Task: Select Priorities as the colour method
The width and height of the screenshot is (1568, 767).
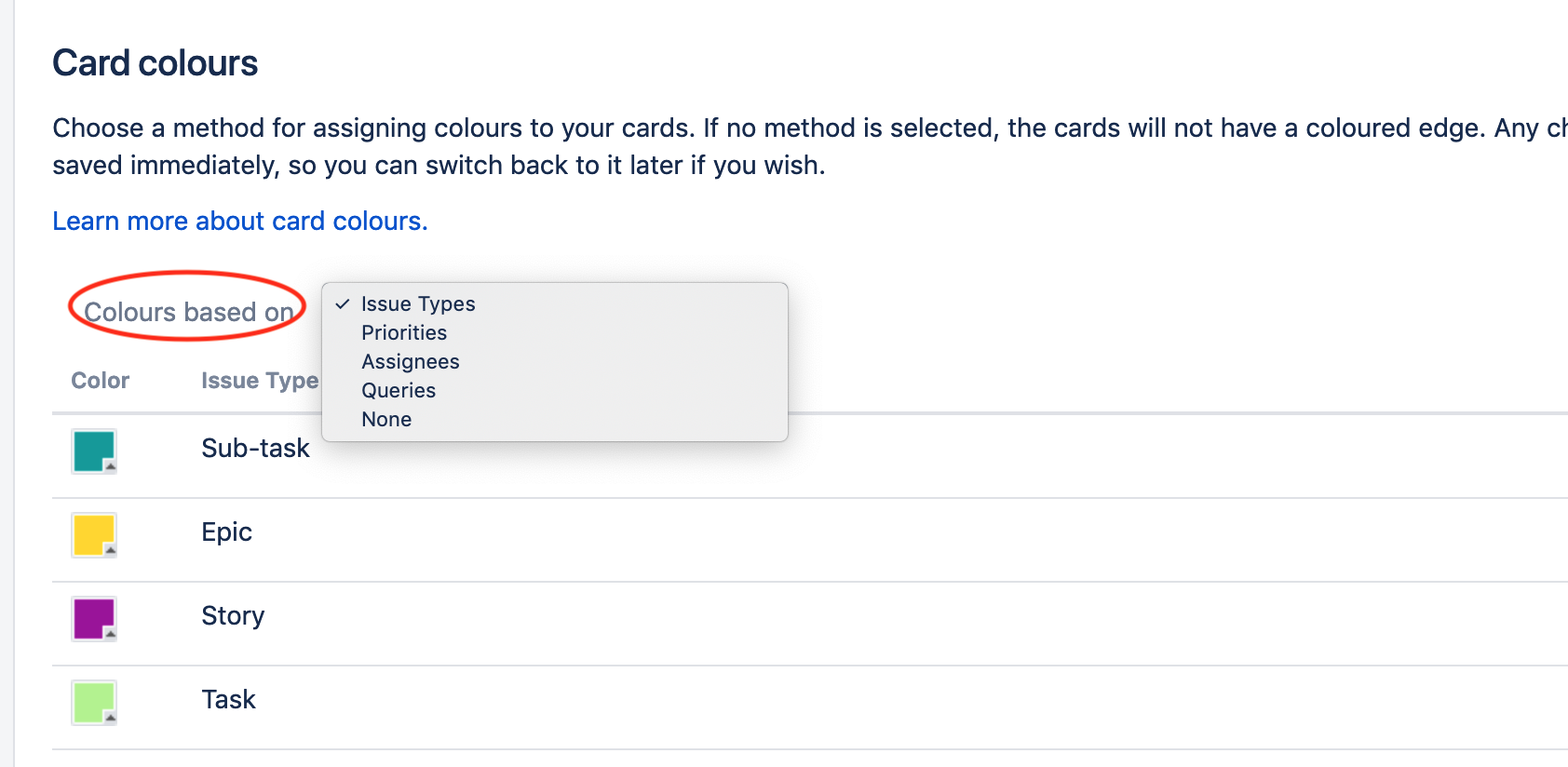Action: pyautogui.click(x=404, y=332)
